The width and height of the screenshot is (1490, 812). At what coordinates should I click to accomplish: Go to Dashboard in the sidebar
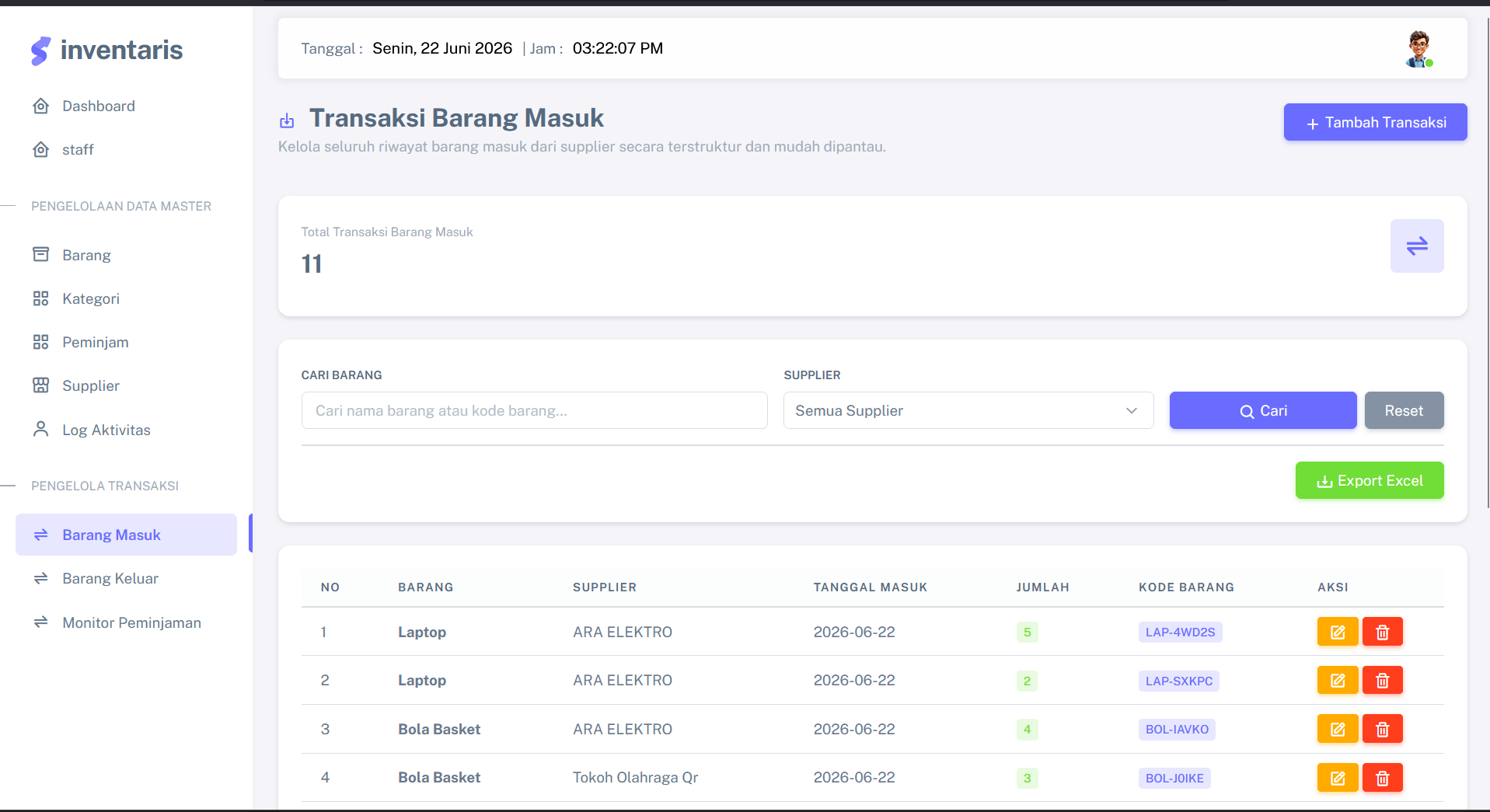click(x=126, y=106)
